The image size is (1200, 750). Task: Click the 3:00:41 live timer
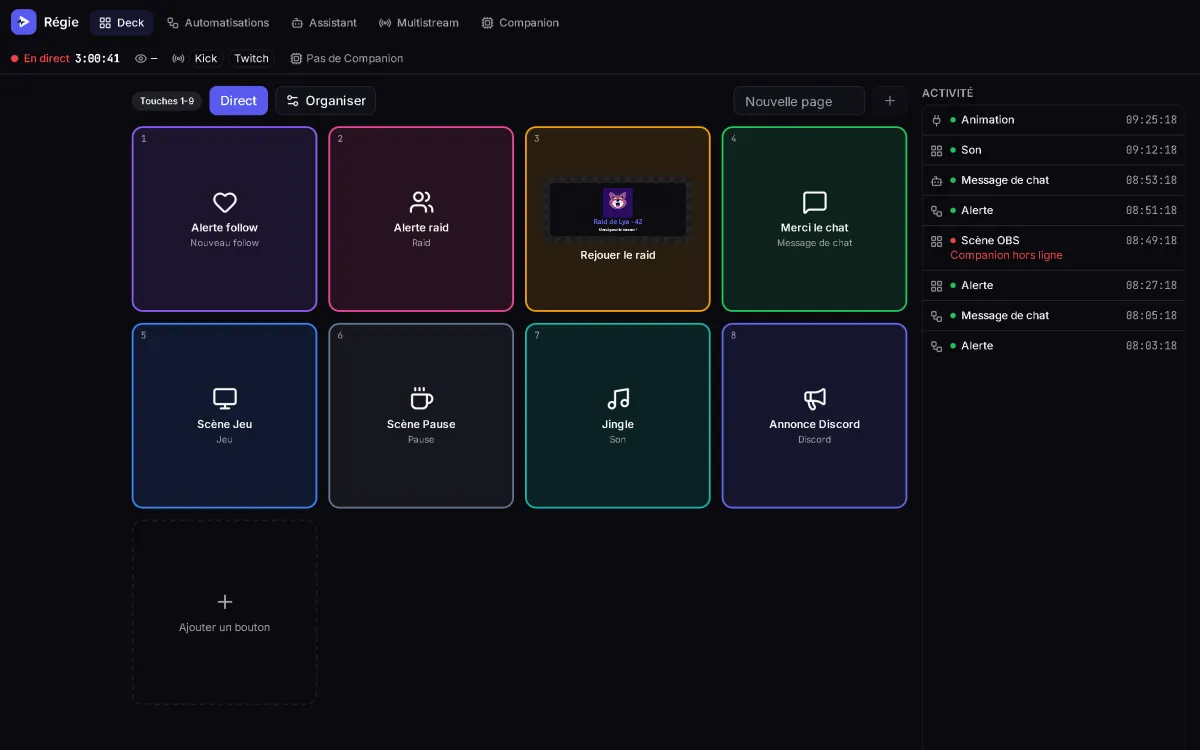pos(97,59)
